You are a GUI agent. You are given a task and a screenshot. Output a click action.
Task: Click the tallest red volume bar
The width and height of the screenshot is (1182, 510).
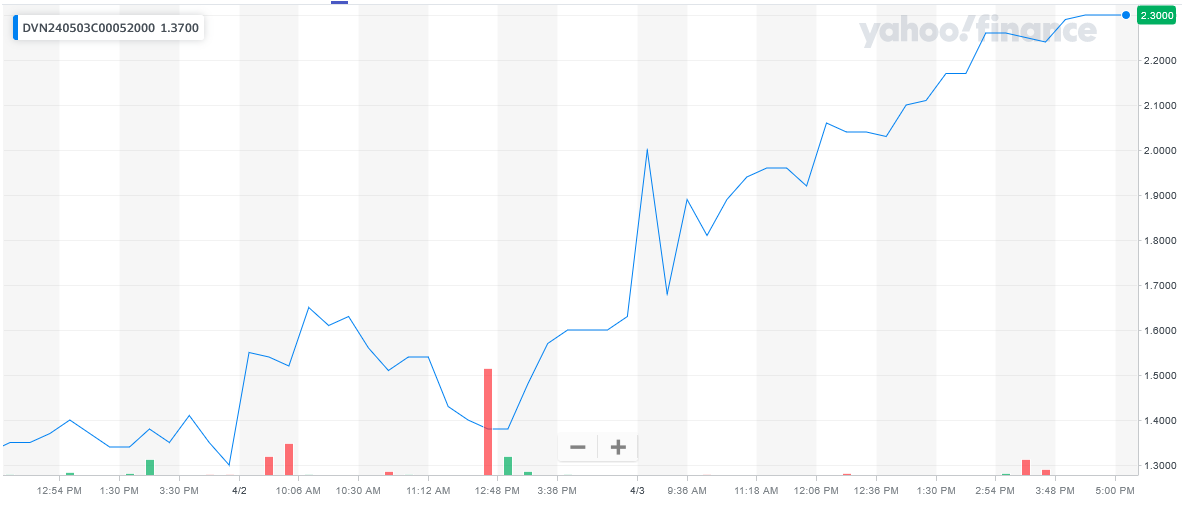pyautogui.click(x=488, y=421)
